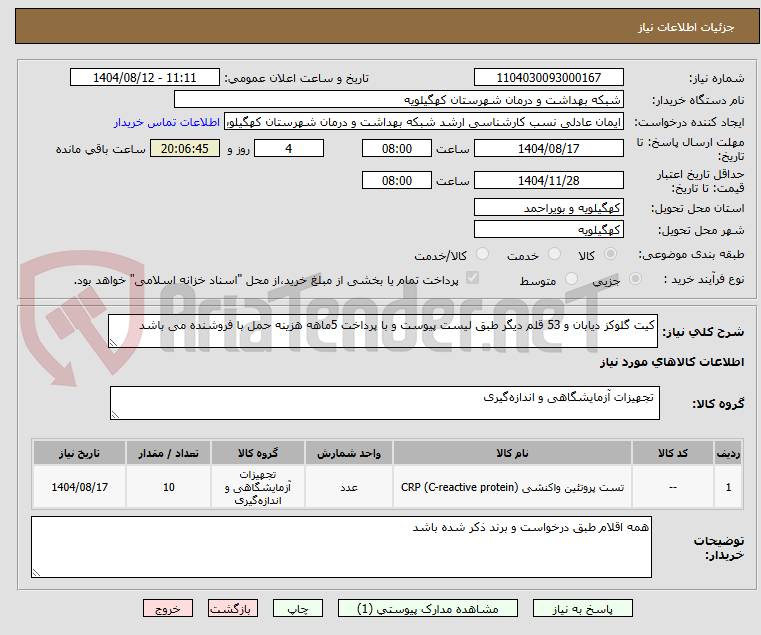Click the goods group box resize handle
This screenshot has width=761, height=635.
coord(115,415)
